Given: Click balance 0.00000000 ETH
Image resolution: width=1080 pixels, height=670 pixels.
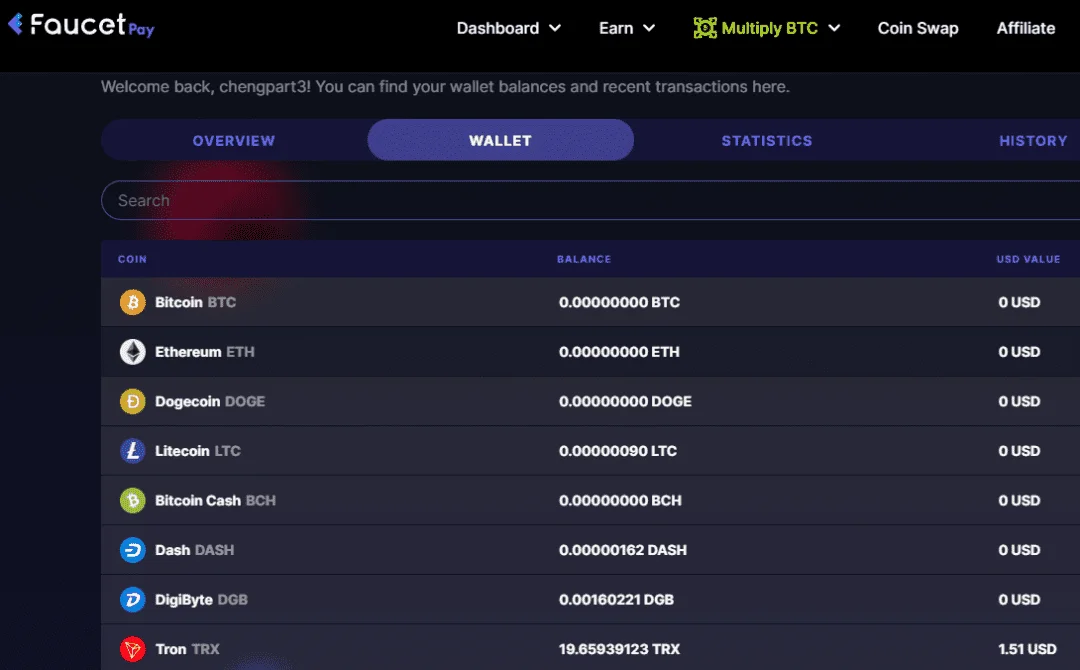Looking at the screenshot, I should tap(619, 352).
